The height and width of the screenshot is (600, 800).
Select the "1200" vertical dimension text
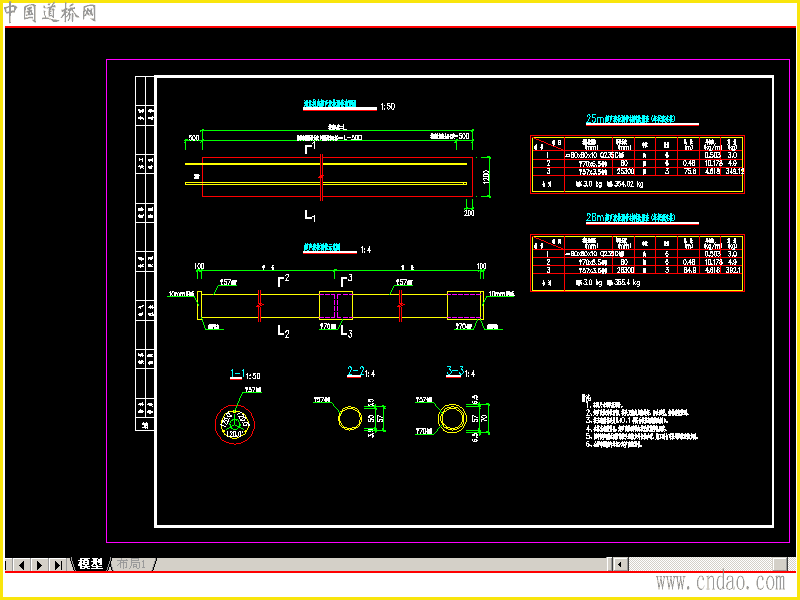[x=485, y=177]
